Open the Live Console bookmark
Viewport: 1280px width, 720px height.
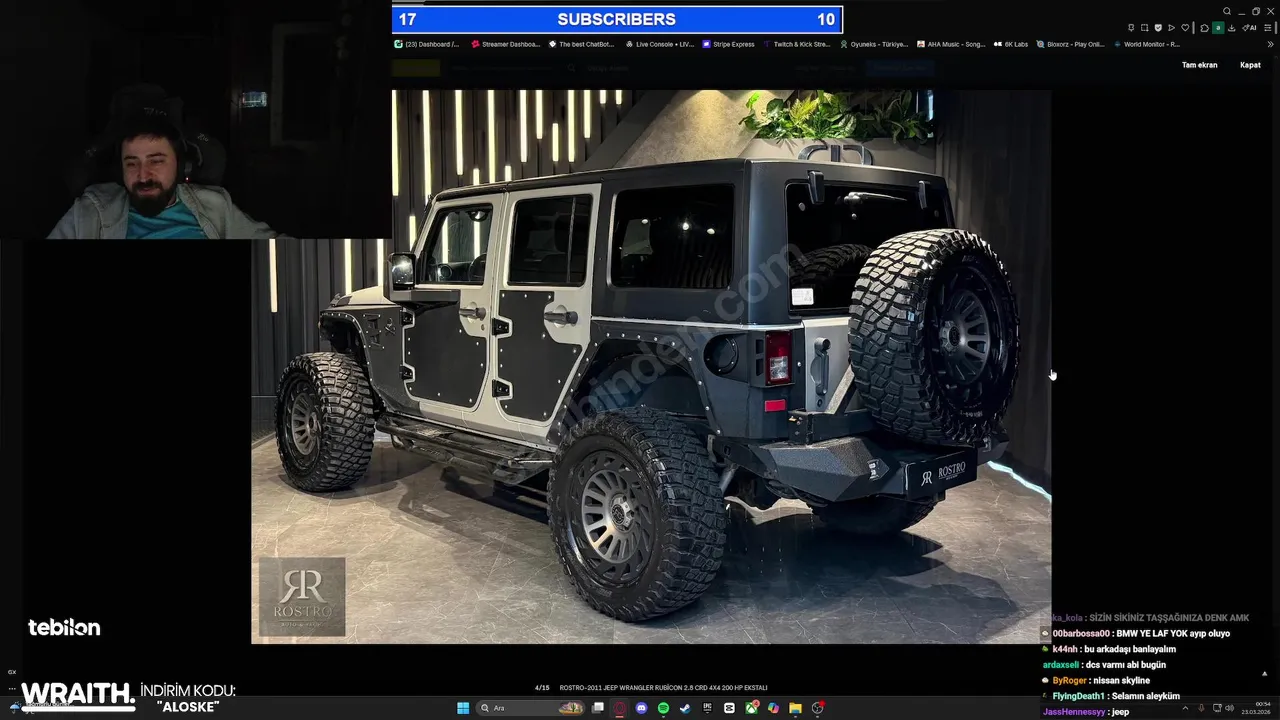pyautogui.click(x=660, y=44)
